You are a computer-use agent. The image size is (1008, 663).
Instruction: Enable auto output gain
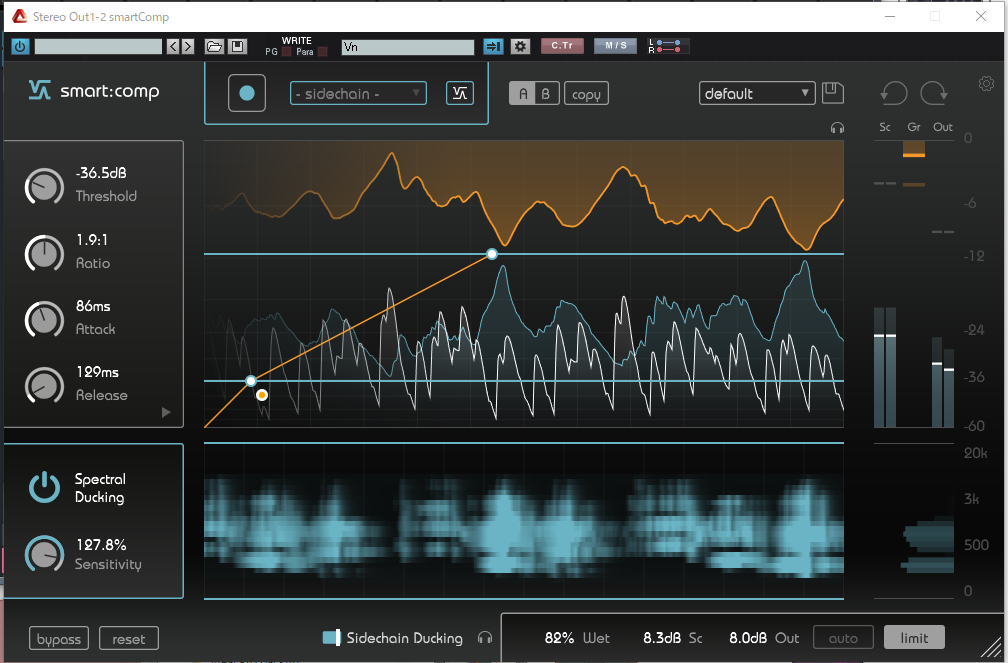click(x=843, y=638)
